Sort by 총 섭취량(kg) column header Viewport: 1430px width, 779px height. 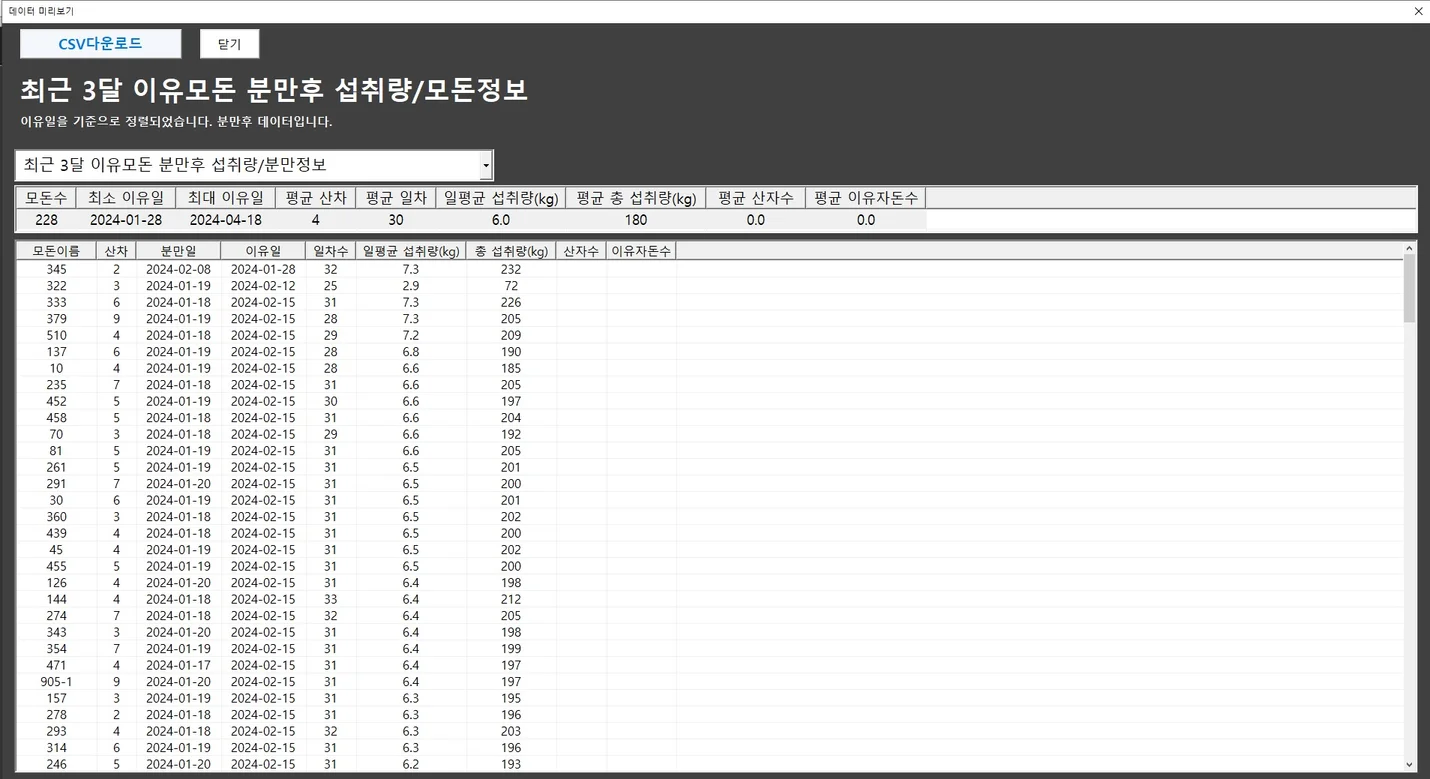pyautogui.click(x=511, y=251)
